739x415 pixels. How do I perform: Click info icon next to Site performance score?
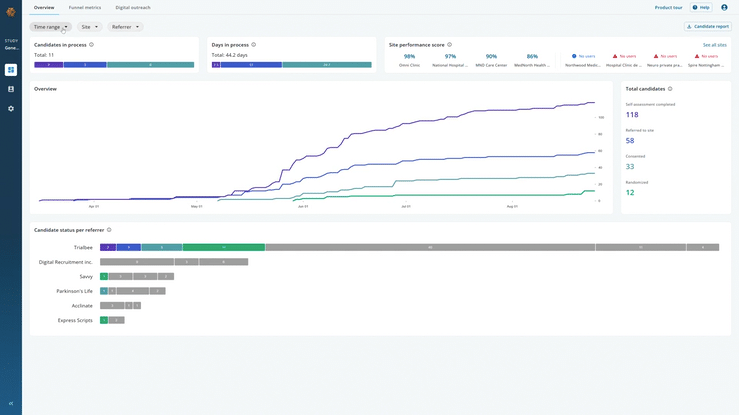click(450, 45)
